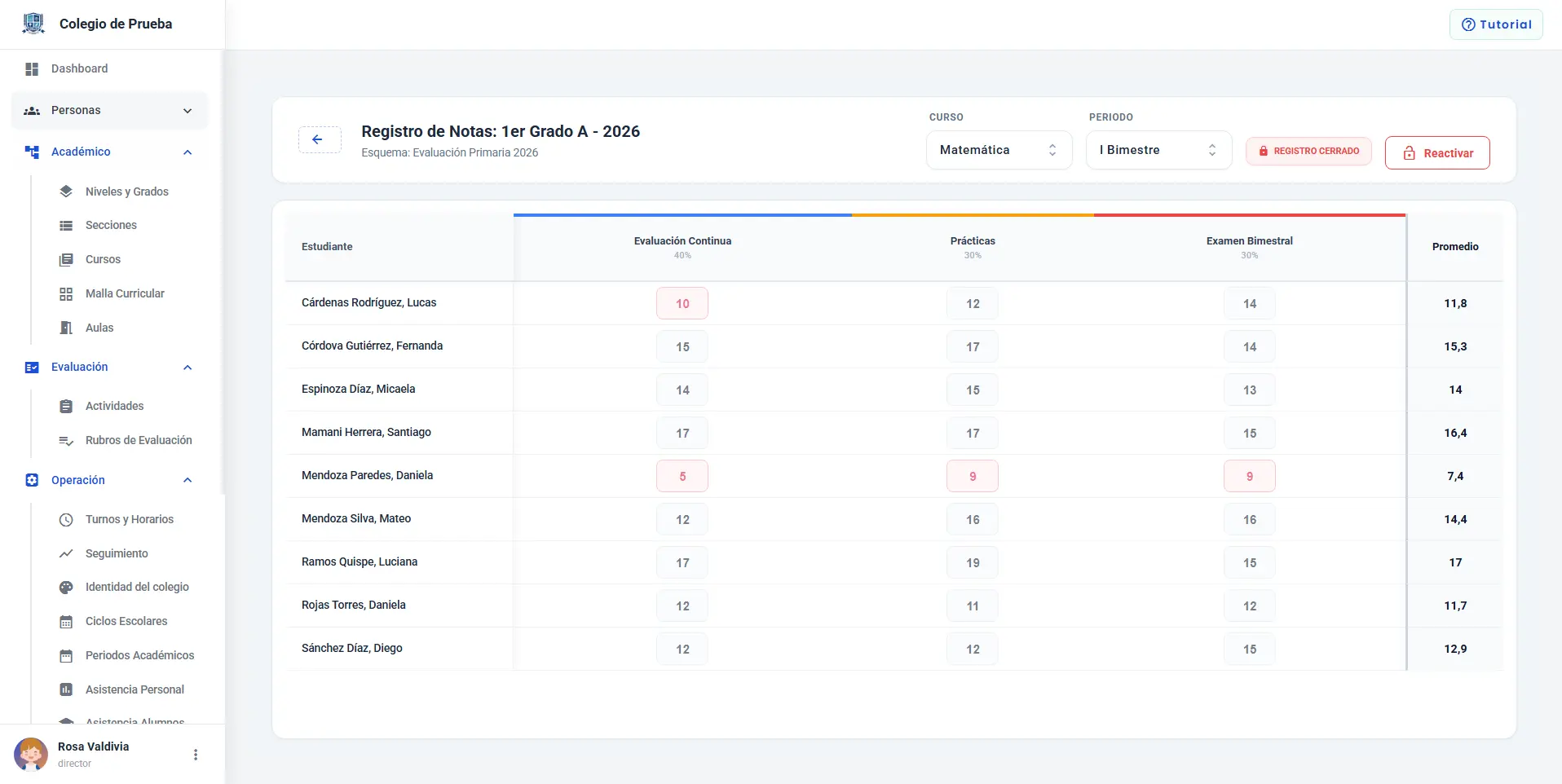Click the Examen Bimestral column header
This screenshot has height=784, width=1562.
tap(1250, 247)
